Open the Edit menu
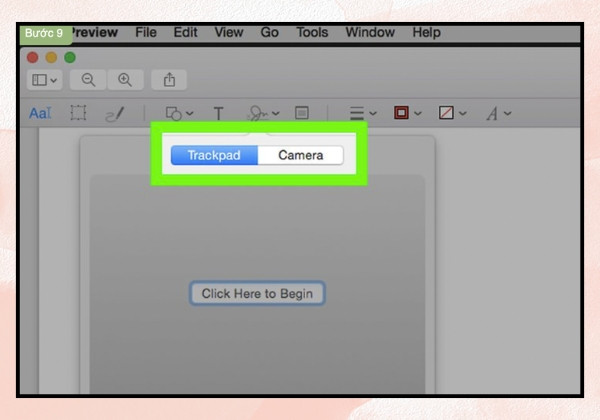 coord(186,33)
